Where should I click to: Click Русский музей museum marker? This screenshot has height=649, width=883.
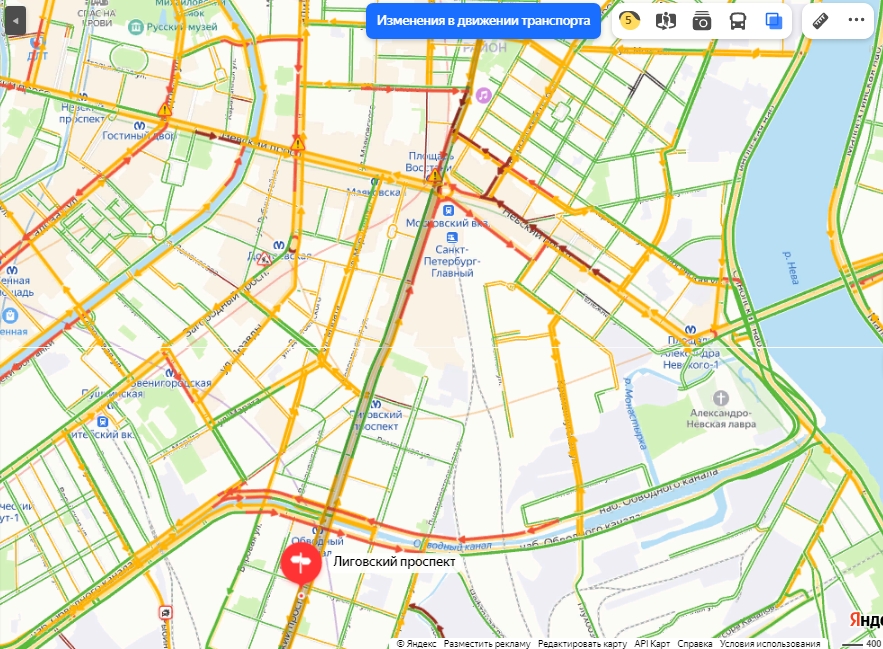tap(135, 26)
